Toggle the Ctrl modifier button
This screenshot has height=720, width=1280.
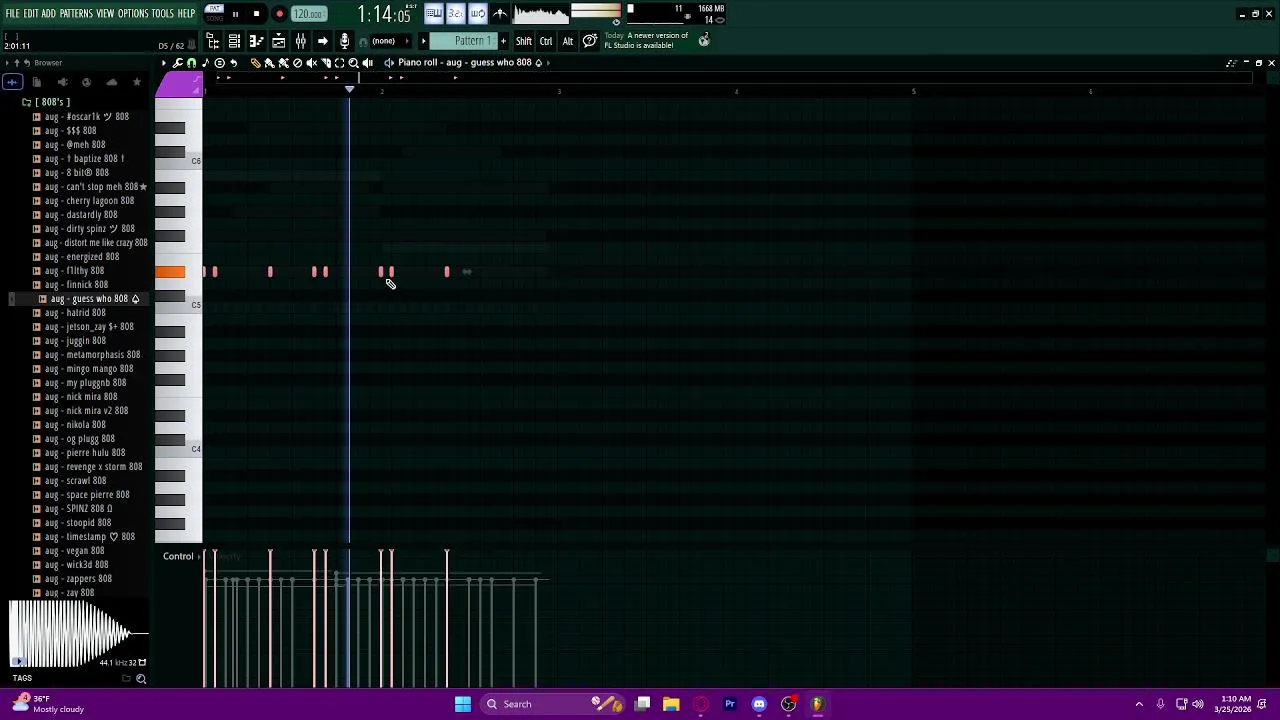546,41
